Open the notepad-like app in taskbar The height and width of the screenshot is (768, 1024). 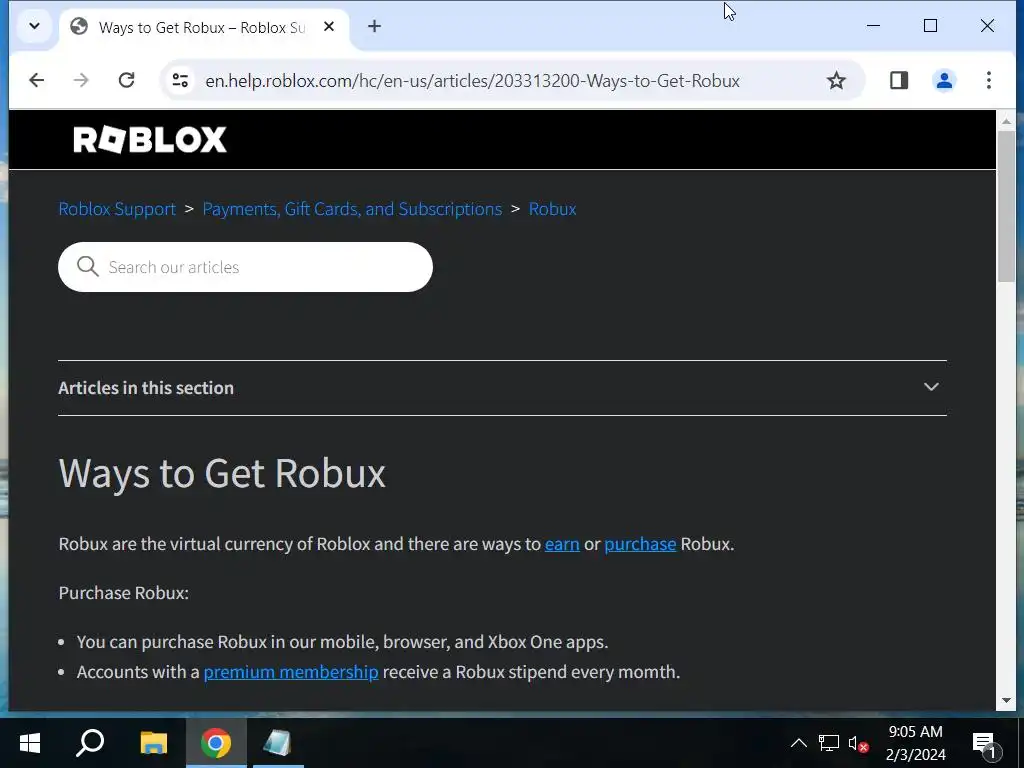click(x=278, y=743)
